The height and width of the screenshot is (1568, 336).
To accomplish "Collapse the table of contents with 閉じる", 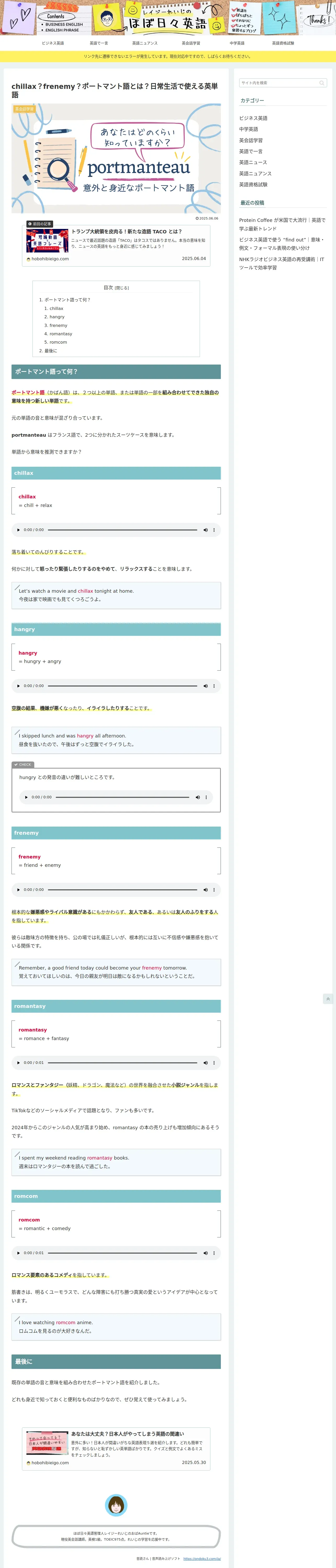I will (122, 288).
